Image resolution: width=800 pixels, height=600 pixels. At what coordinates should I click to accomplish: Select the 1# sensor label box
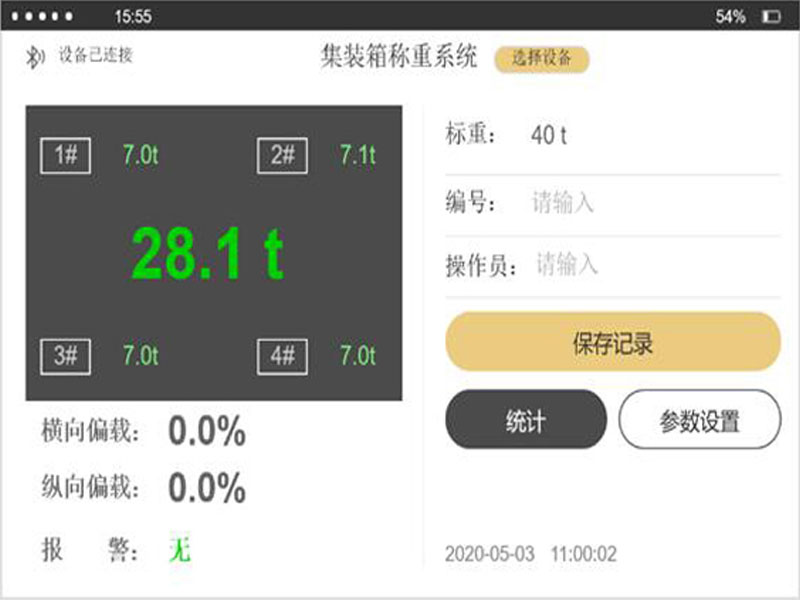(66, 155)
